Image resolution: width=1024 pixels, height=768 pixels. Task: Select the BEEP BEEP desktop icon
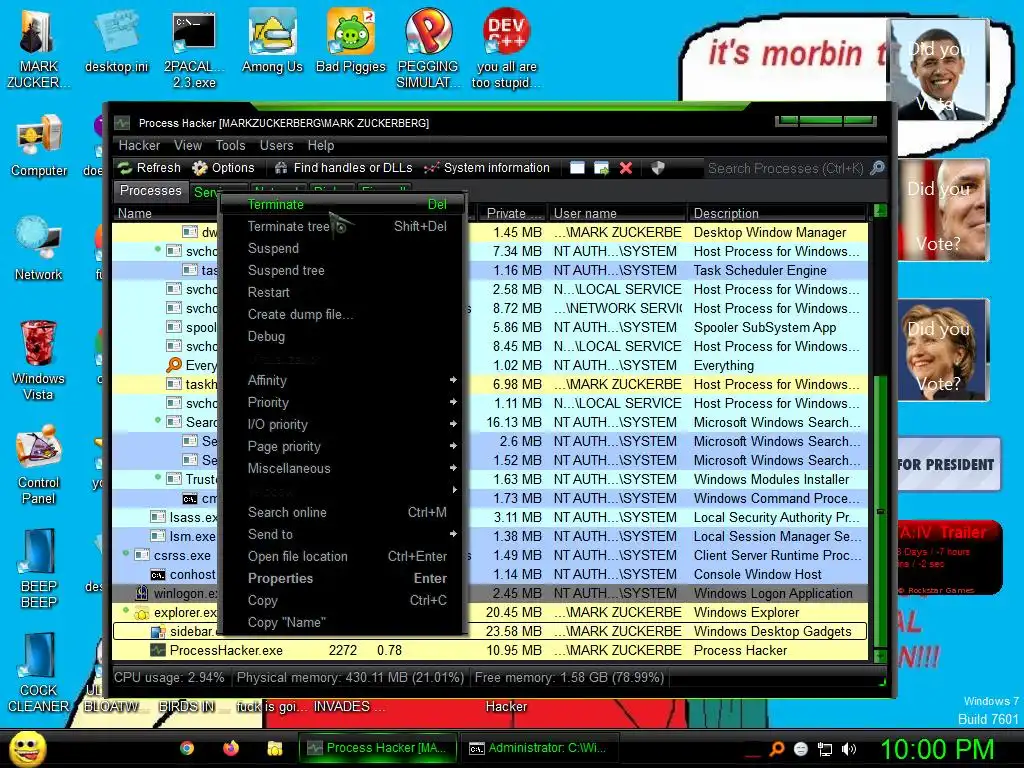click(x=39, y=568)
